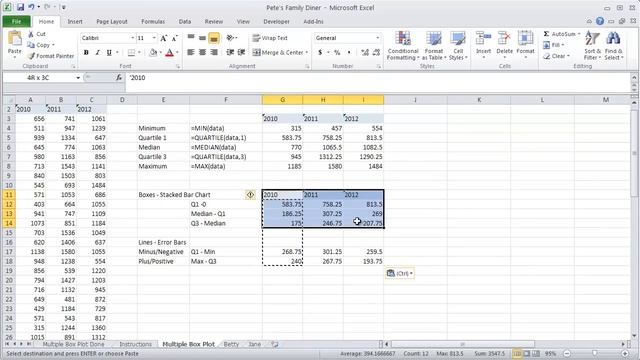The height and width of the screenshot is (360, 640).
Task: Click the Increase Font Size icon
Action: point(164,38)
